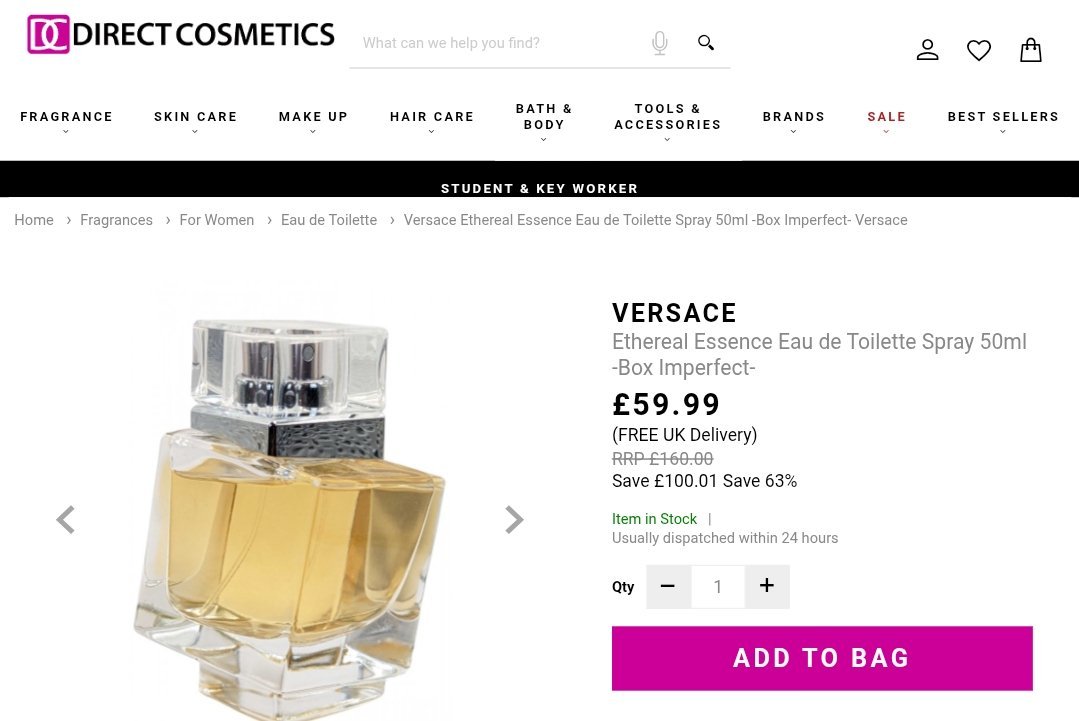Add the perfume to bag

pyautogui.click(x=822, y=658)
